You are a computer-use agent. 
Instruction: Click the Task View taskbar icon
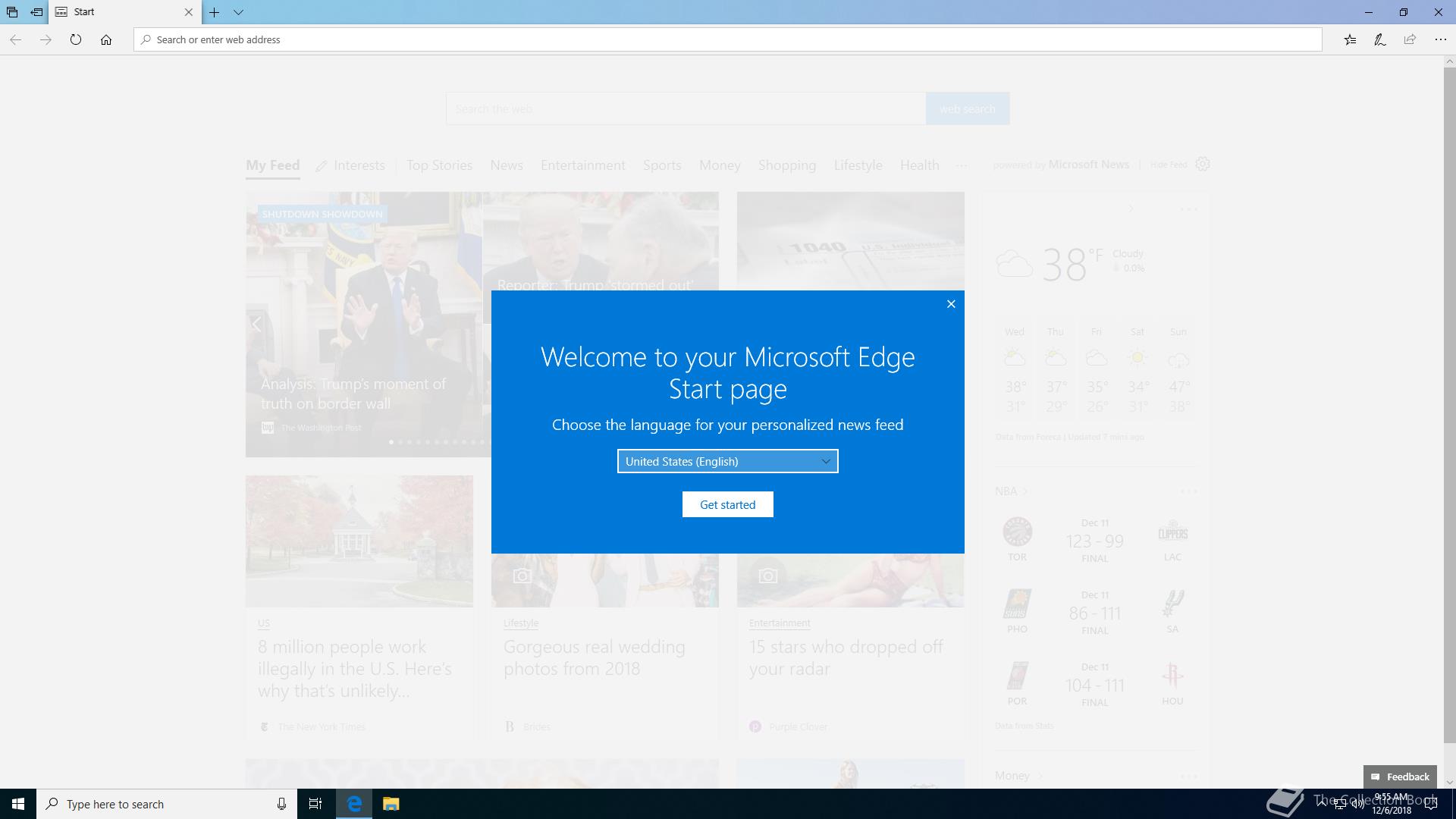(x=315, y=804)
